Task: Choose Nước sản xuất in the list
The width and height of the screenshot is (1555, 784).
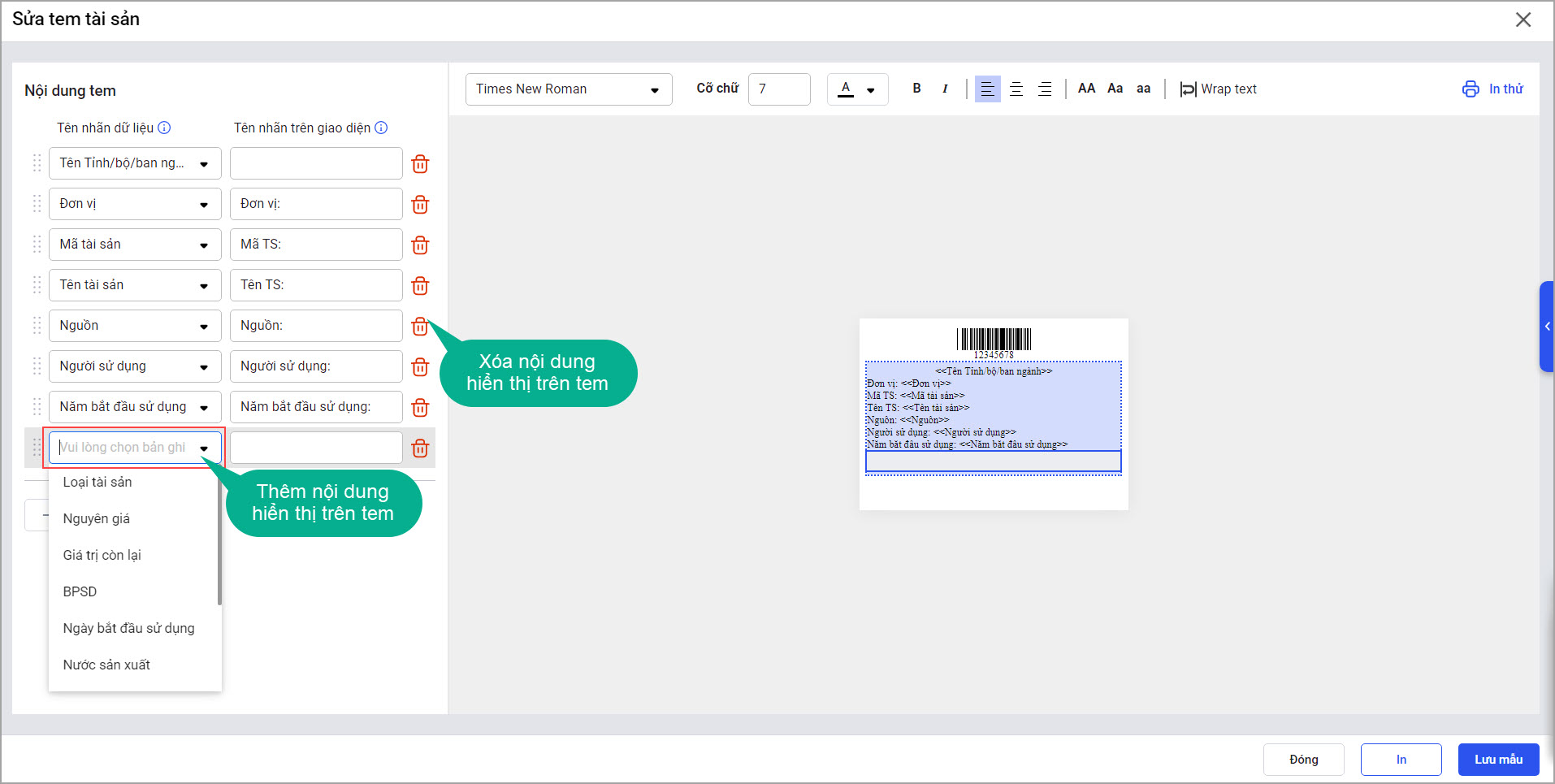Action: coord(106,665)
